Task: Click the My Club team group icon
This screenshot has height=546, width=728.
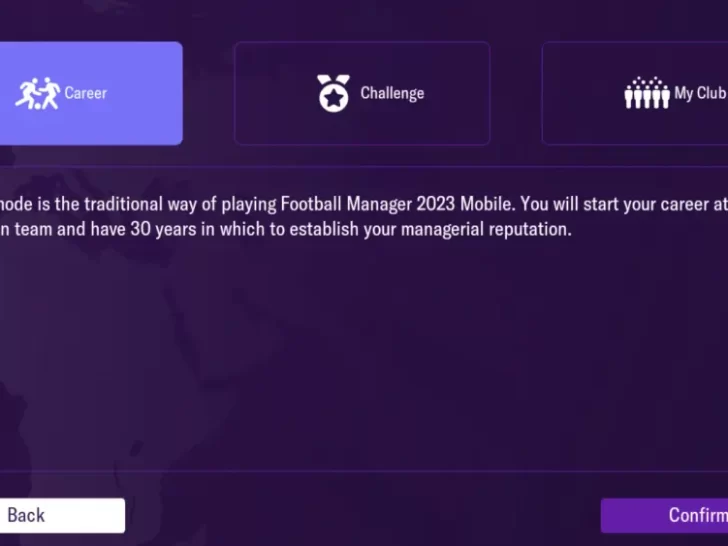Action: 646,93
